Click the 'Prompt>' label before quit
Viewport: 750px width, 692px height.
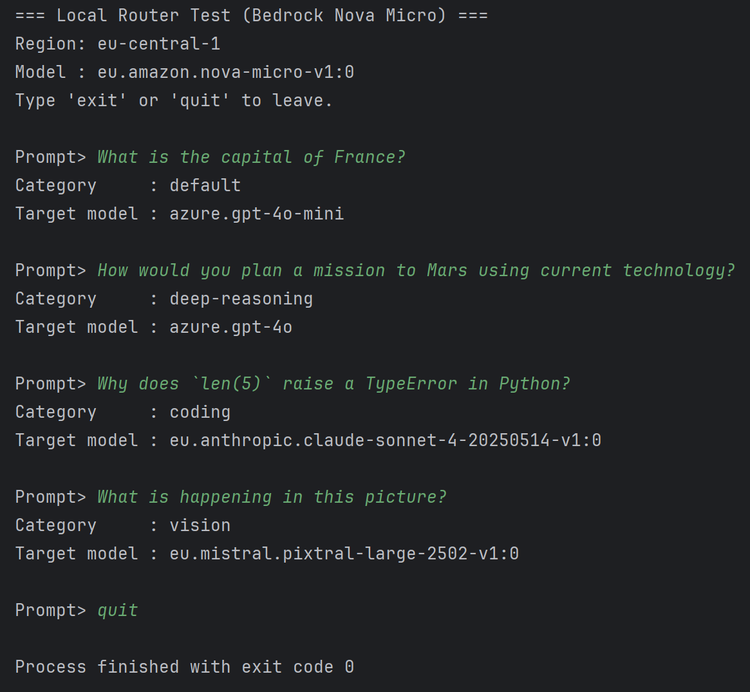50,610
